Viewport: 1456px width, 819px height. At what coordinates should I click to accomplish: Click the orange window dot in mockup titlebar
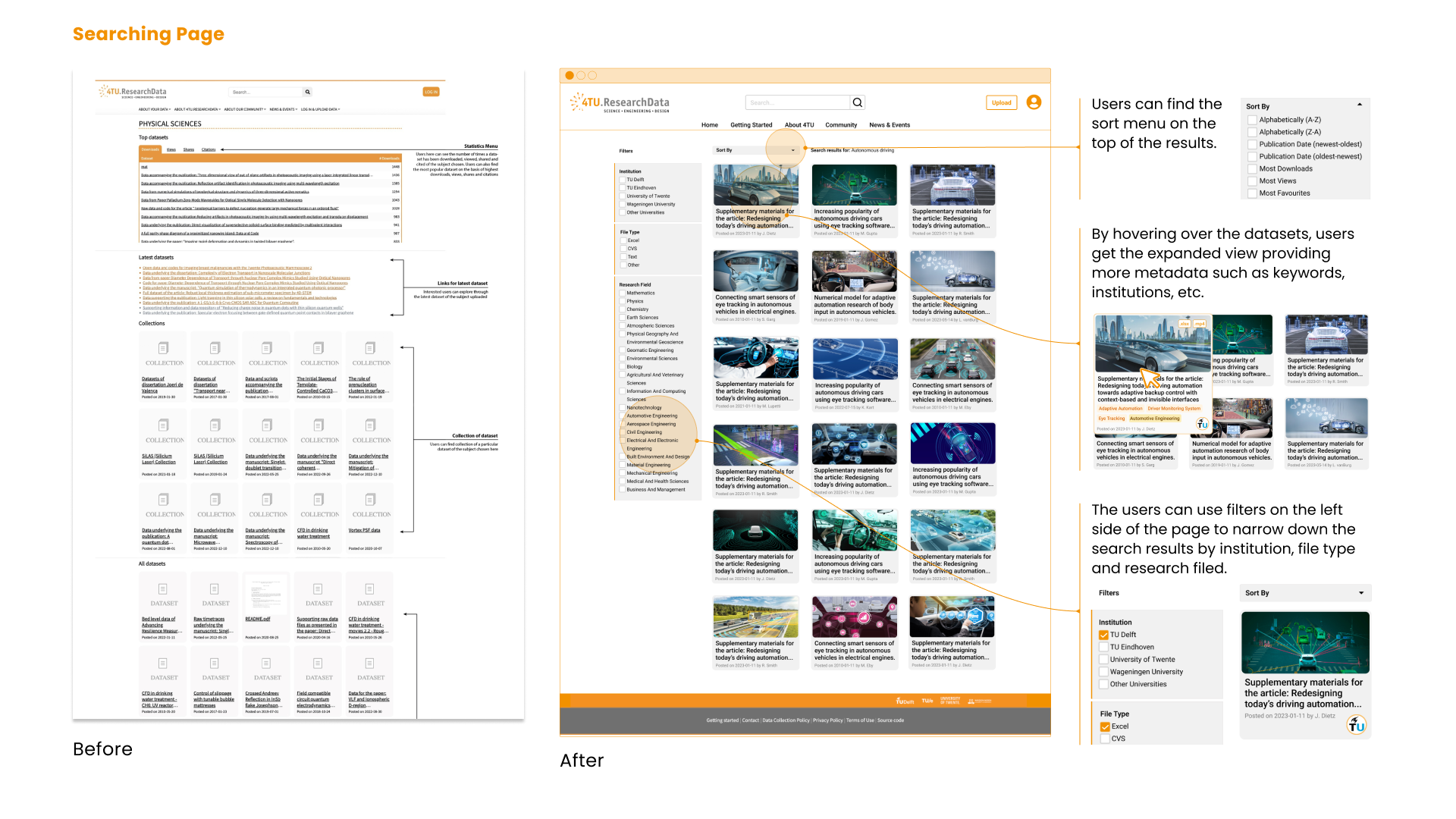pos(570,76)
